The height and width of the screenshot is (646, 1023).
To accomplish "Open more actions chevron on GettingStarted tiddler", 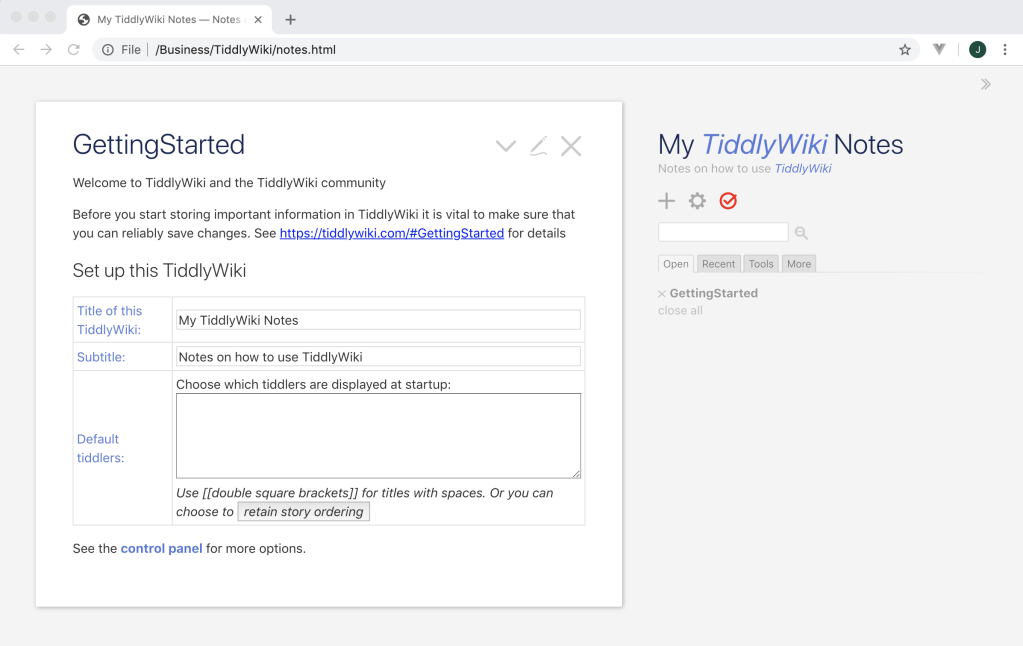I will [506, 147].
